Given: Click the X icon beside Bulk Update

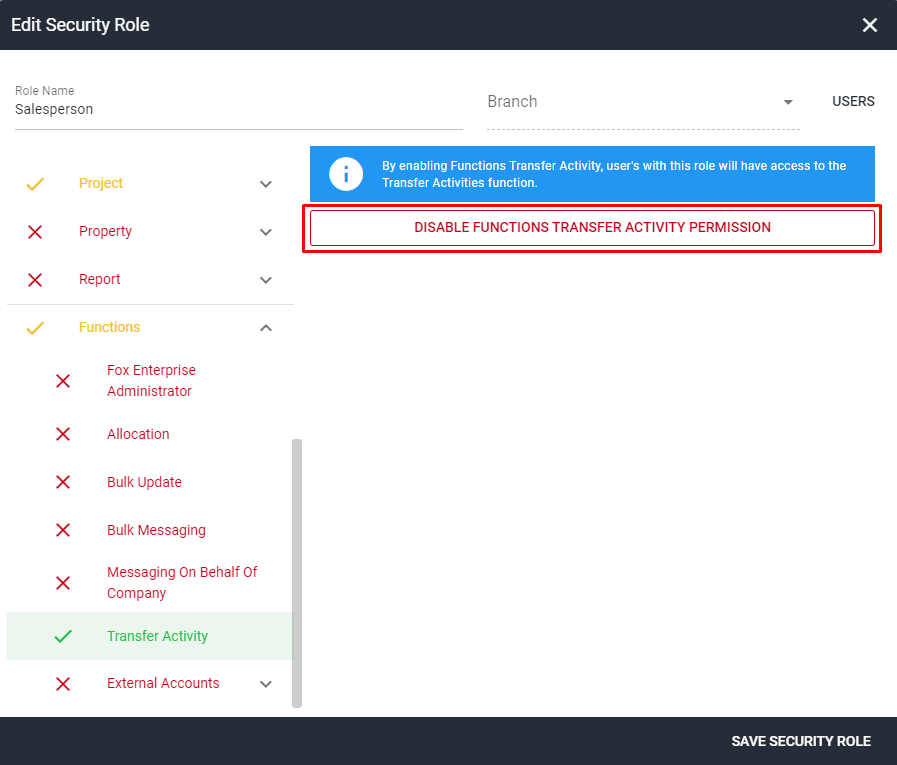Looking at the screenshot, I should [x=62, y=482].
